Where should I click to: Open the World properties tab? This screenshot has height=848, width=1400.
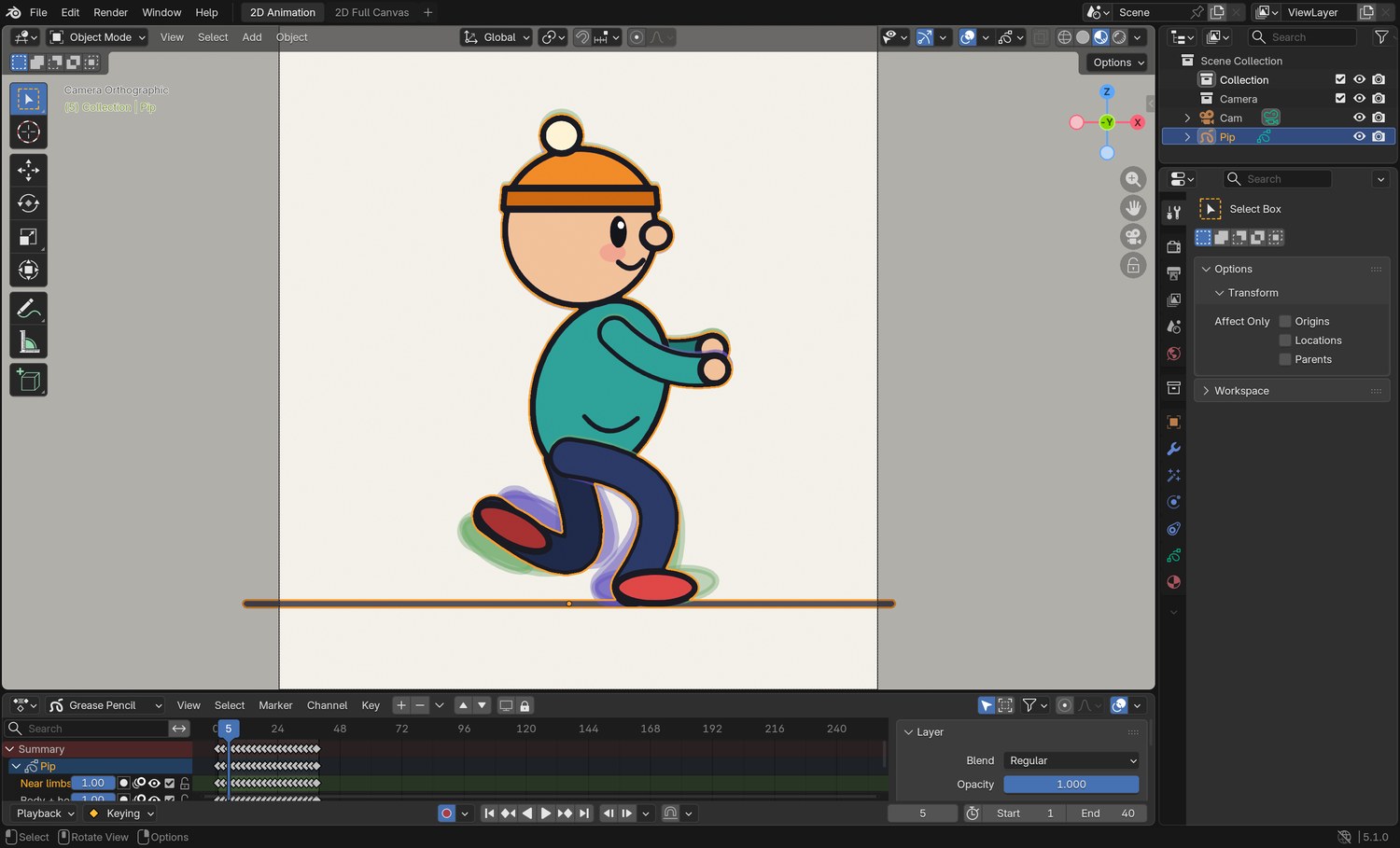click(x=1174, y=354)
